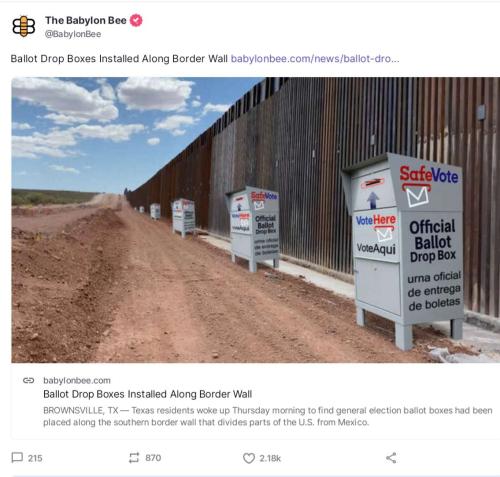Visit the @BabylonBee handle
This screenshot has width=500, height=477.
tap(73, 34)
